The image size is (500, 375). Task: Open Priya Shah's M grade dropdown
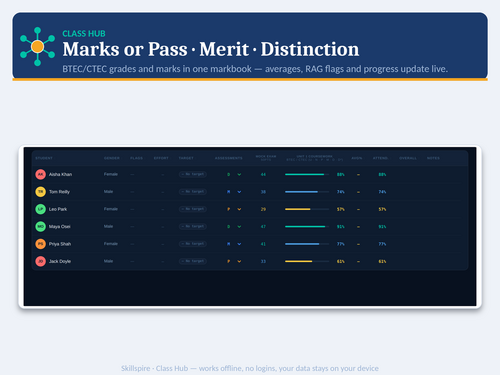(234, 244)
